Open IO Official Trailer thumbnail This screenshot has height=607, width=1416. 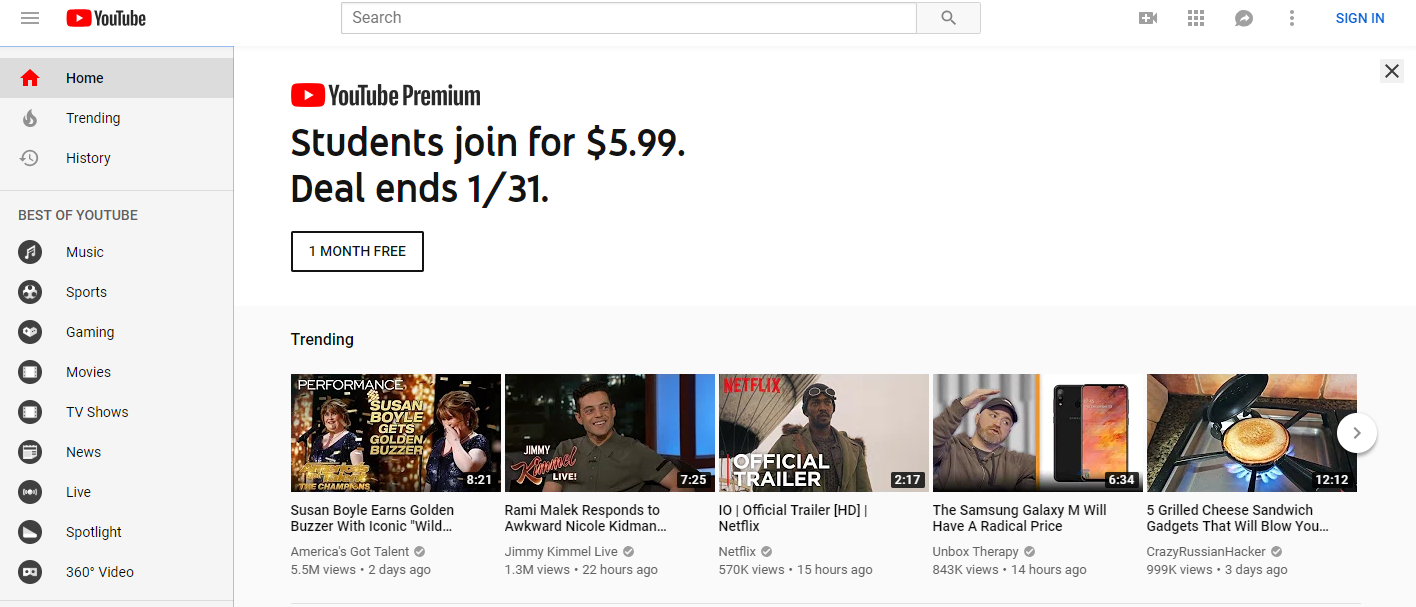coord(824,433)
